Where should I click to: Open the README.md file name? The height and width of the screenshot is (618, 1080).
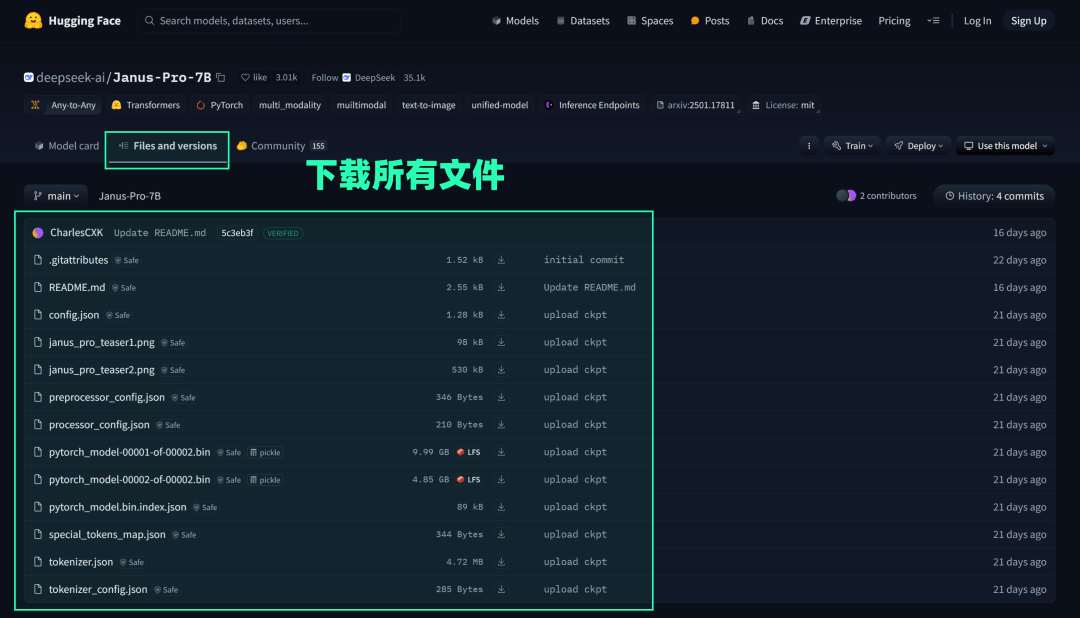(77, 287)
